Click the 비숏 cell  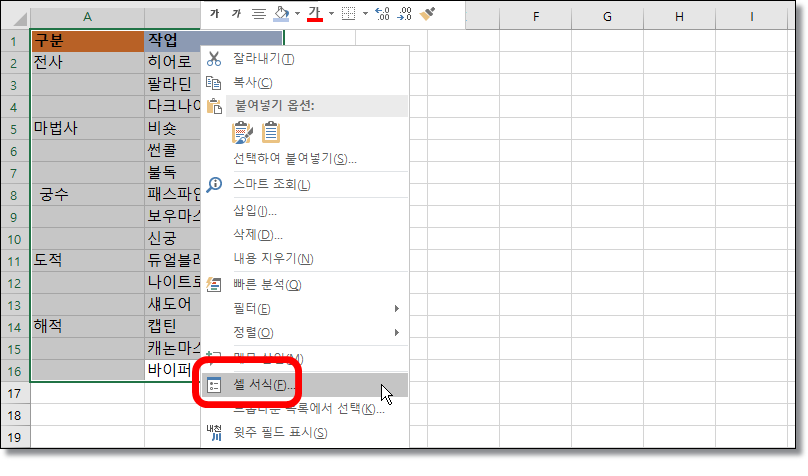173,128
